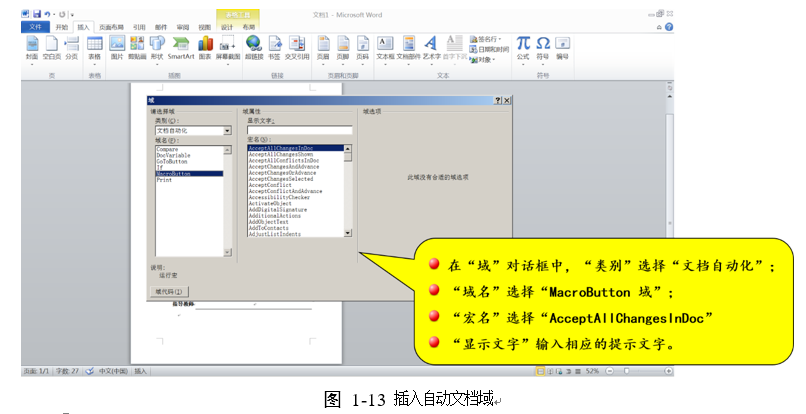Click macro list scrollbar down arrow
The image size is (806, 414).
[348, 233]
